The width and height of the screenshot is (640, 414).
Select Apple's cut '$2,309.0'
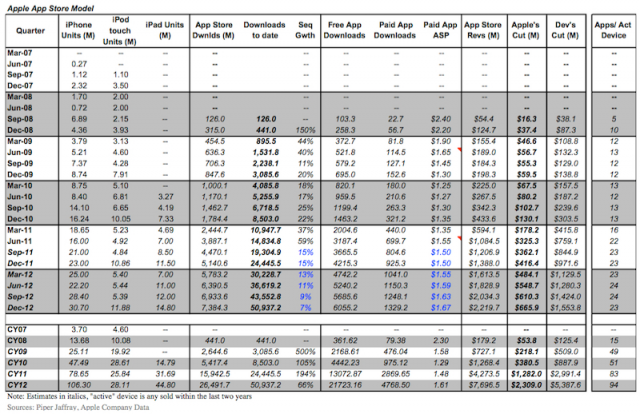click(x=527, y=385)
